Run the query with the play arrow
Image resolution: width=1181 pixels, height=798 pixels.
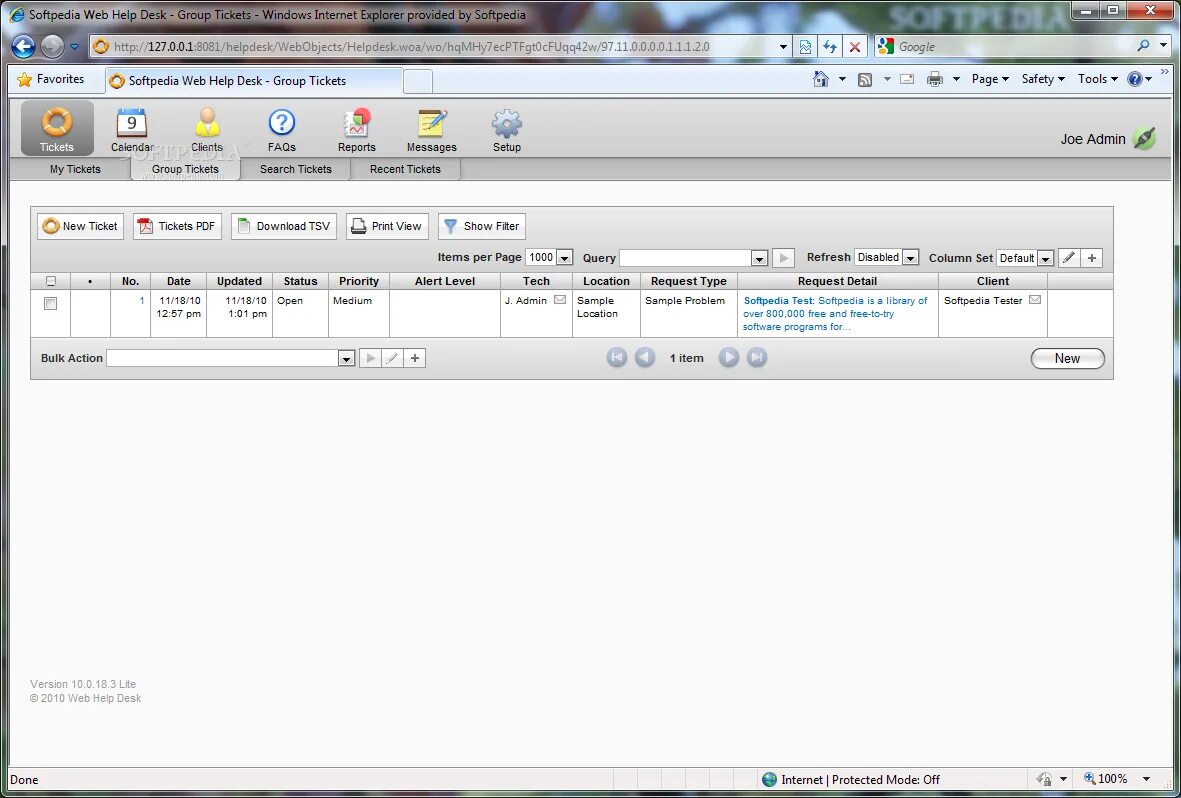point(783,258)
